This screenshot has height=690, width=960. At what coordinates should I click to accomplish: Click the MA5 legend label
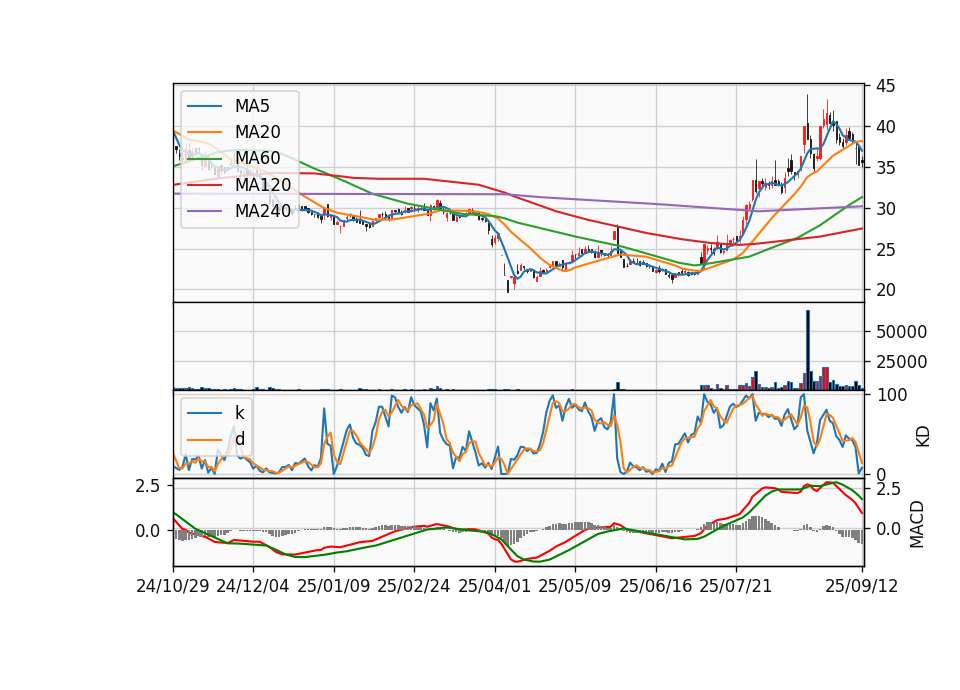(252, 106)
